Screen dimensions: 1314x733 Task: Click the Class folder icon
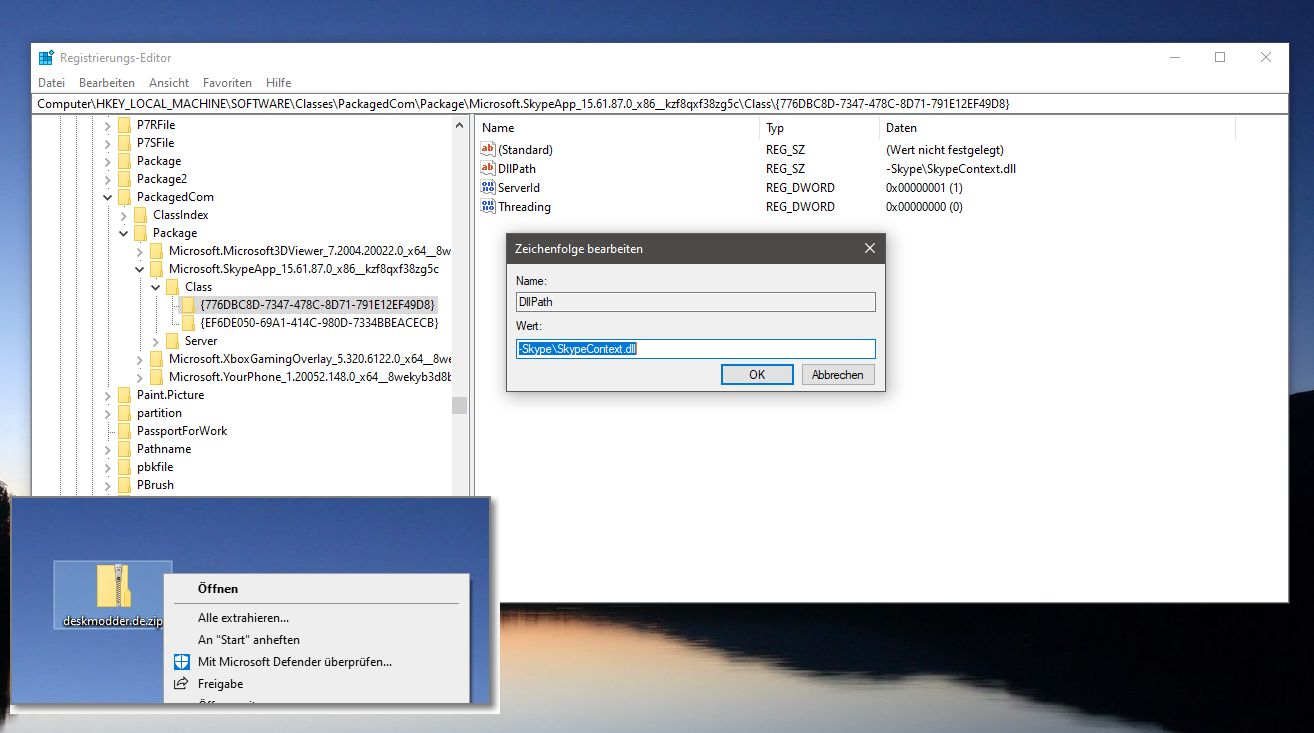(172, 287)
